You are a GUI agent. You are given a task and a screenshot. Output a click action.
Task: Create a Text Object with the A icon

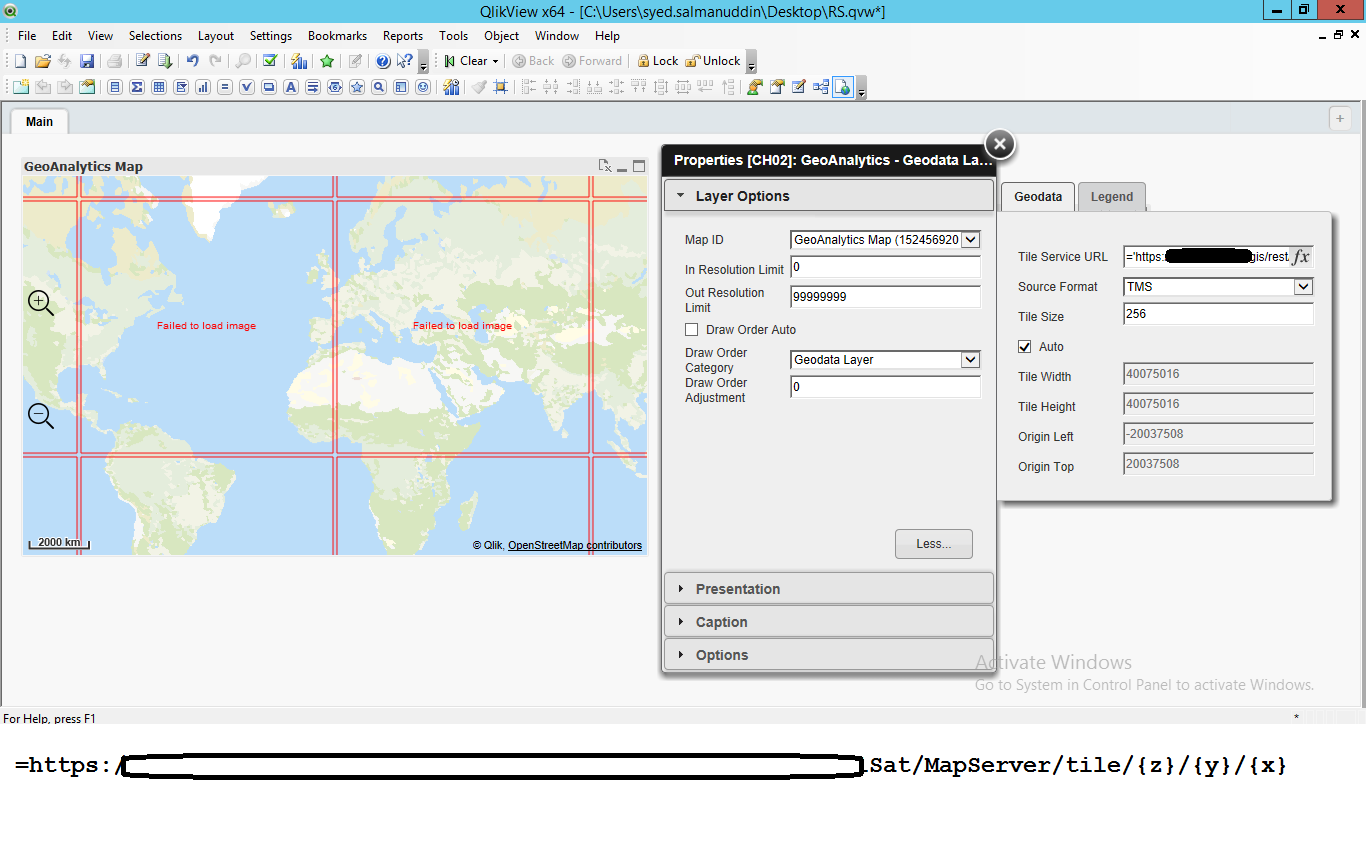(x=291, y=87)
